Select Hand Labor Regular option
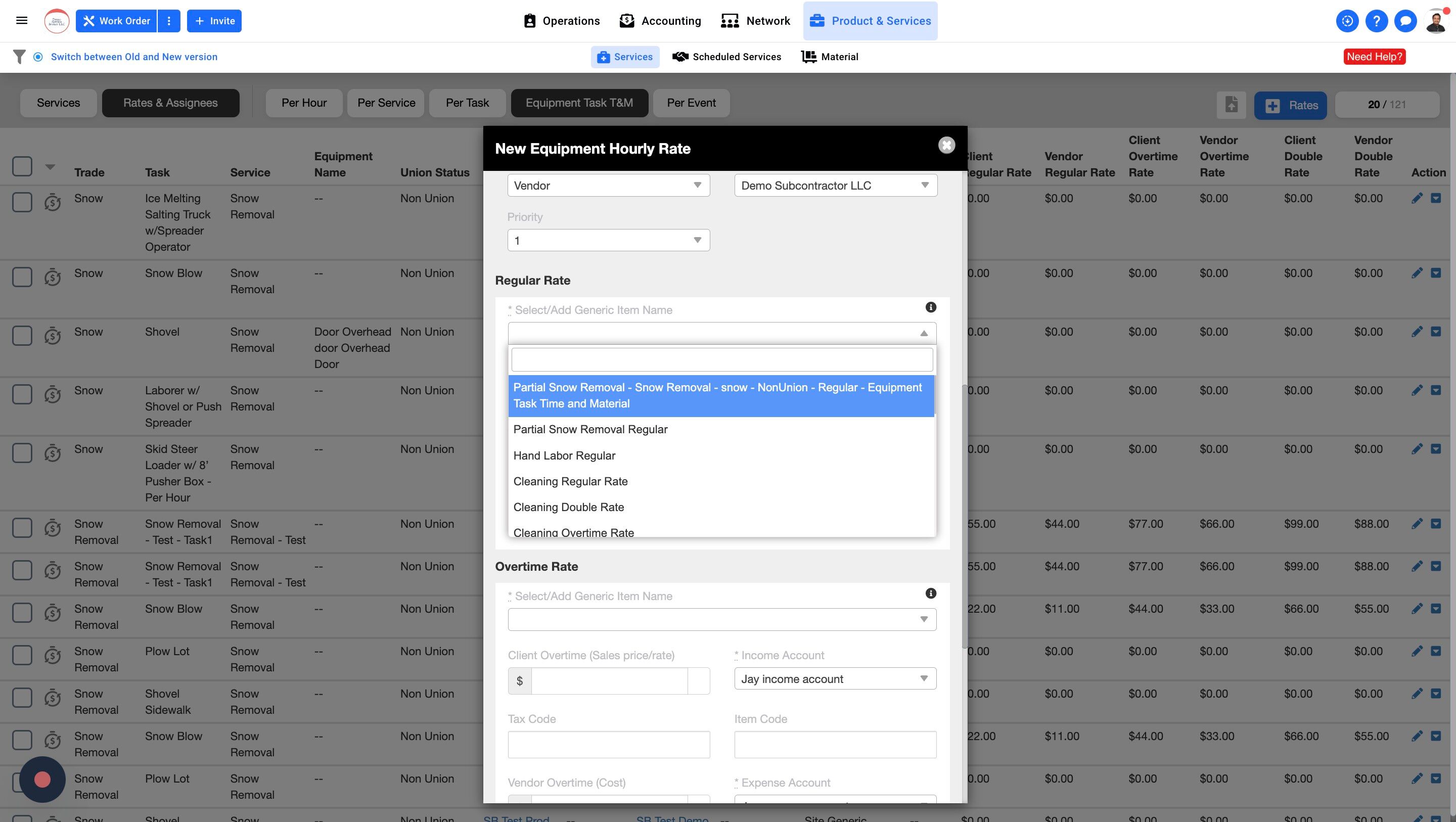 (564, 455)
